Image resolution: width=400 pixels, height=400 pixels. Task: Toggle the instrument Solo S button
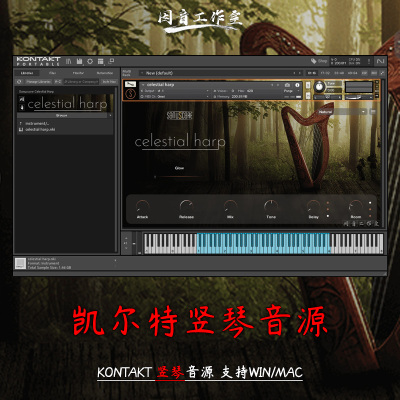[x=308, y=85]
